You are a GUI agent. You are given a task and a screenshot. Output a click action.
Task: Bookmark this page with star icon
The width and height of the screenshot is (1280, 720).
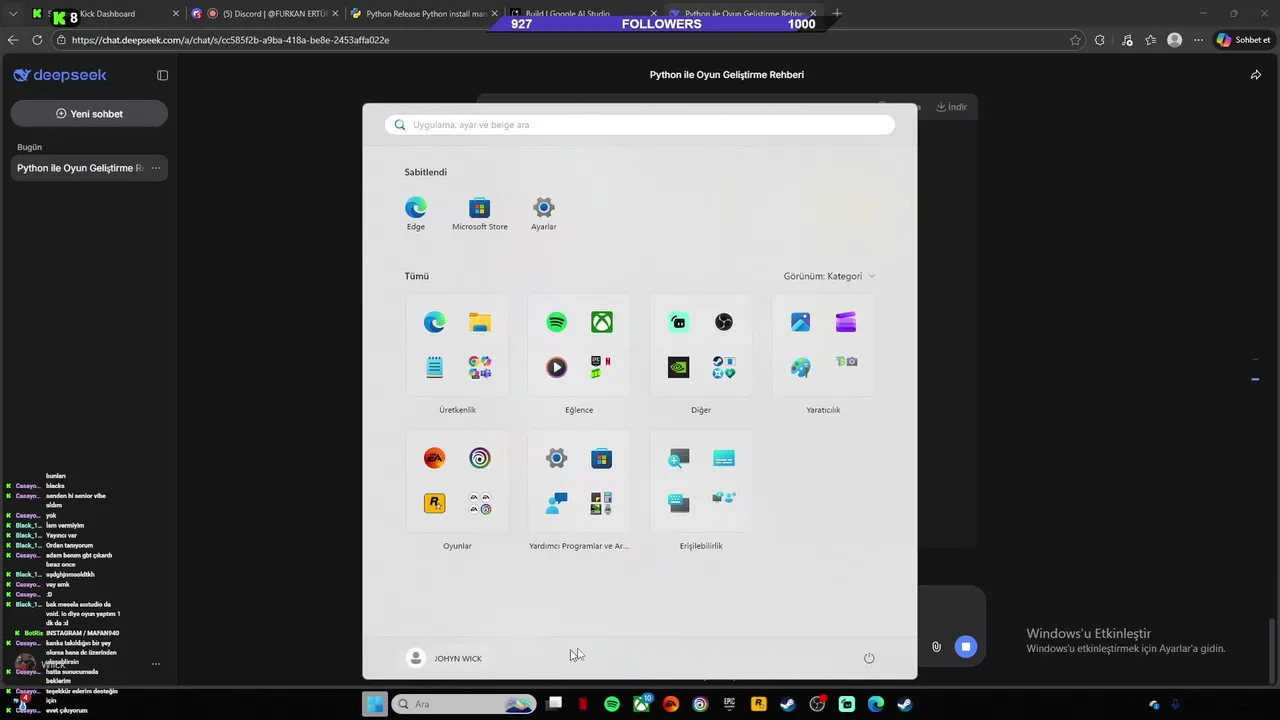pos(1075,40)
